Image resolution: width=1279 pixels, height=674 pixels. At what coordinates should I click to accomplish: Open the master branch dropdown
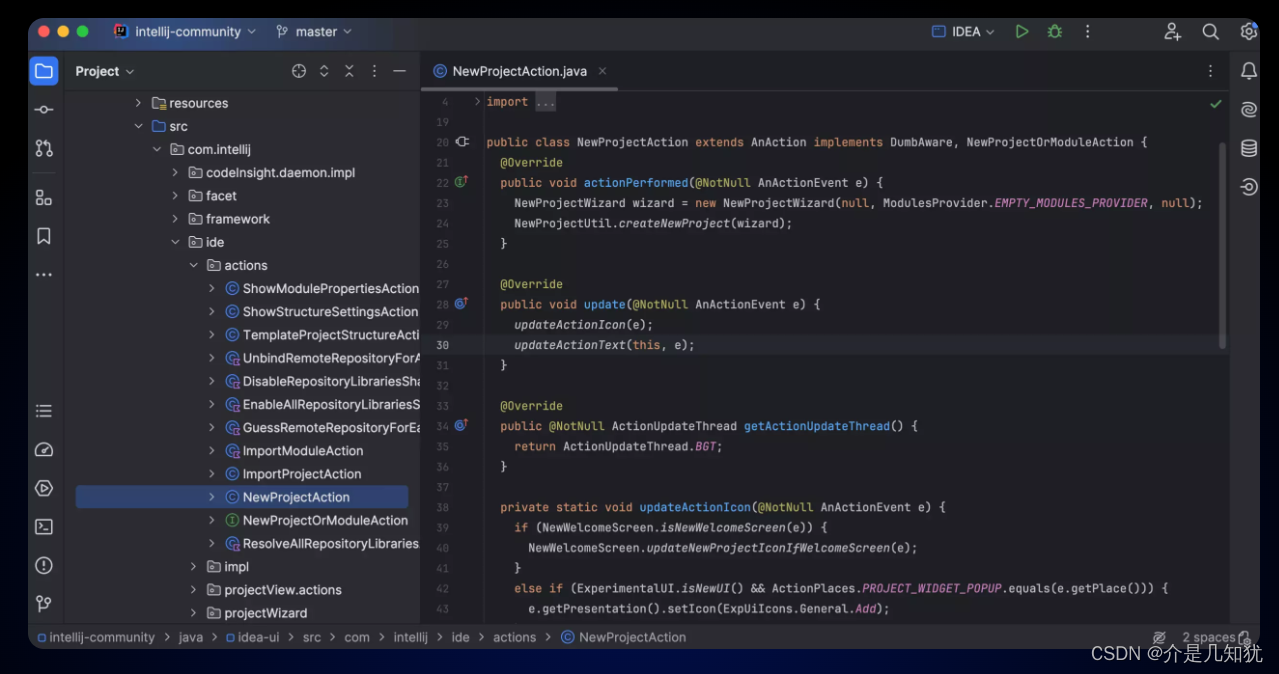313,32
